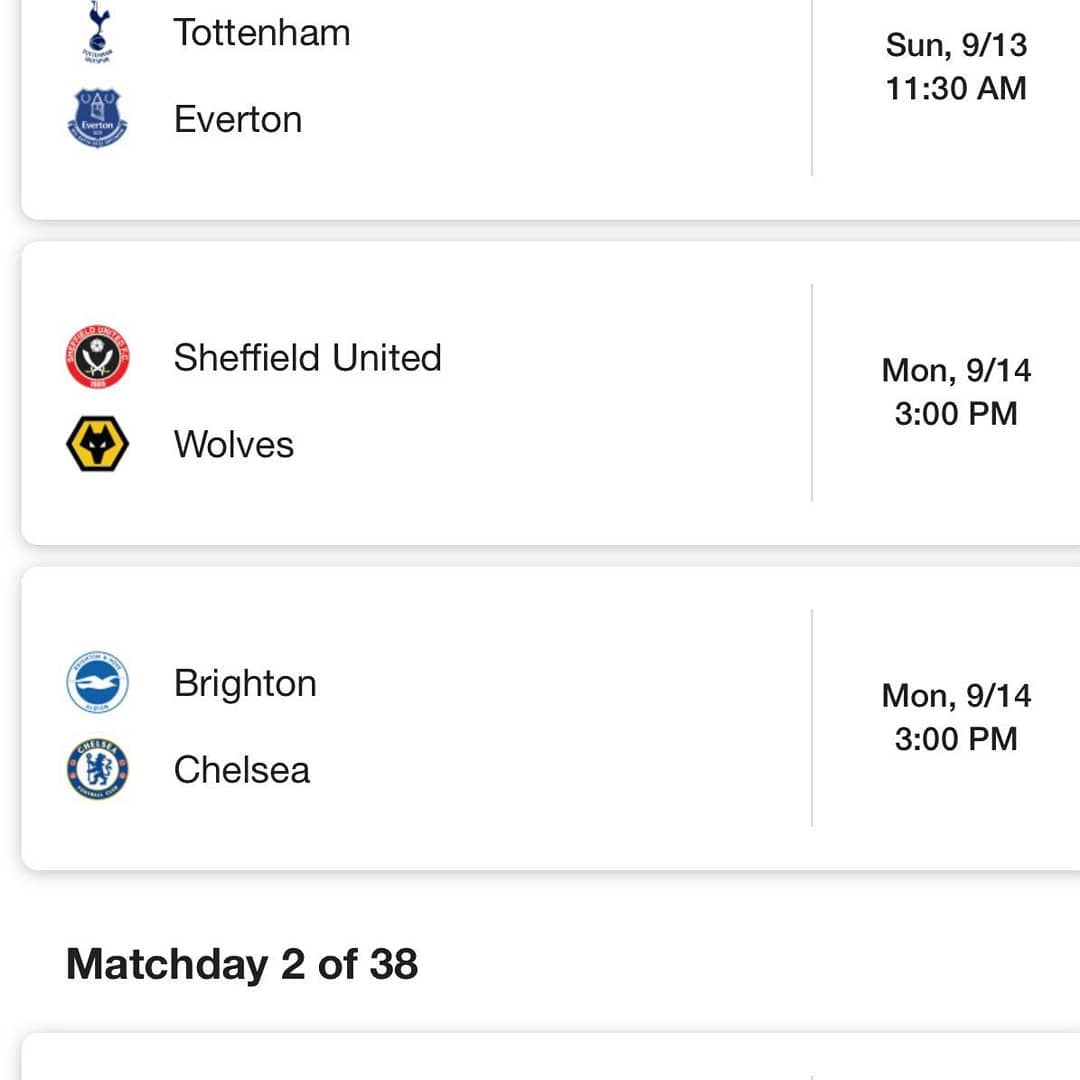Open the Chelsea team name
The width and height of the screenshot is (1080, 1080).
242,769
